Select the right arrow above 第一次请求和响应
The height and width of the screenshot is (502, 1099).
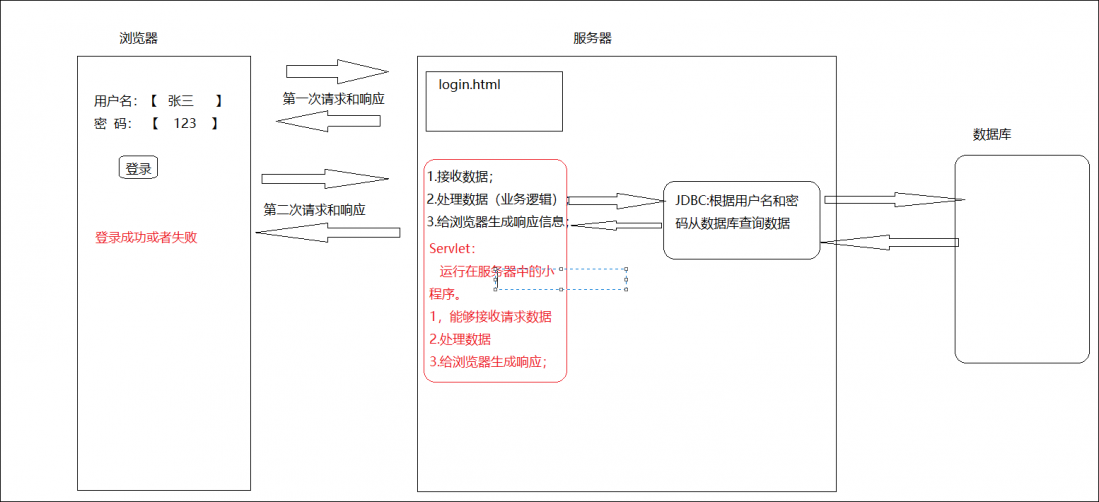(x=336, y=71)
